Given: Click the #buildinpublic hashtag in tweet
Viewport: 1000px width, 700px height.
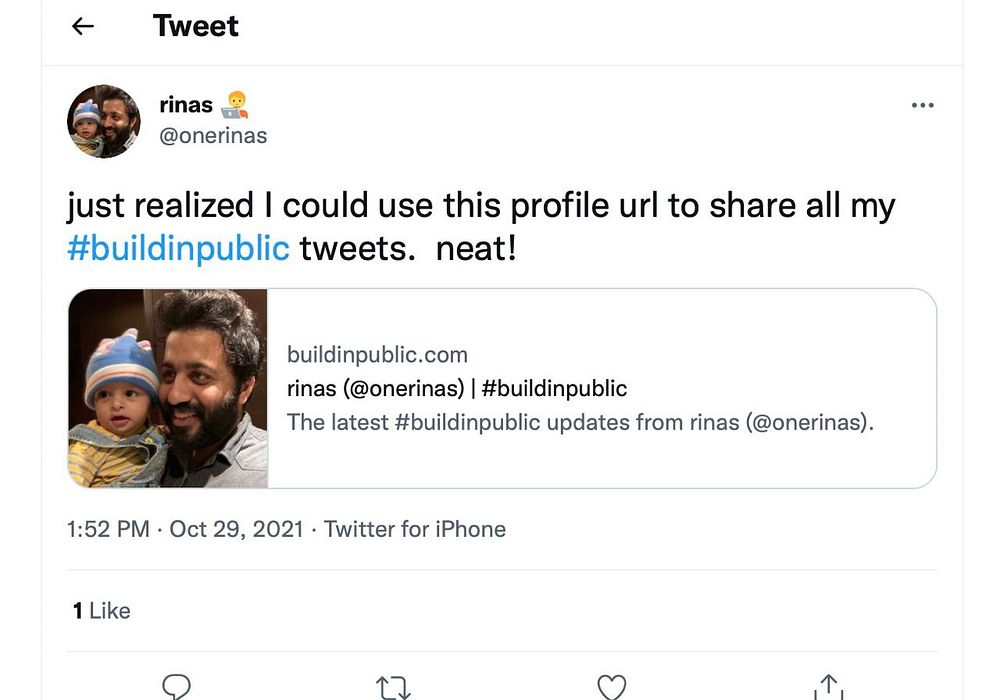Looking at the screenshot, I should pos(178,247).
